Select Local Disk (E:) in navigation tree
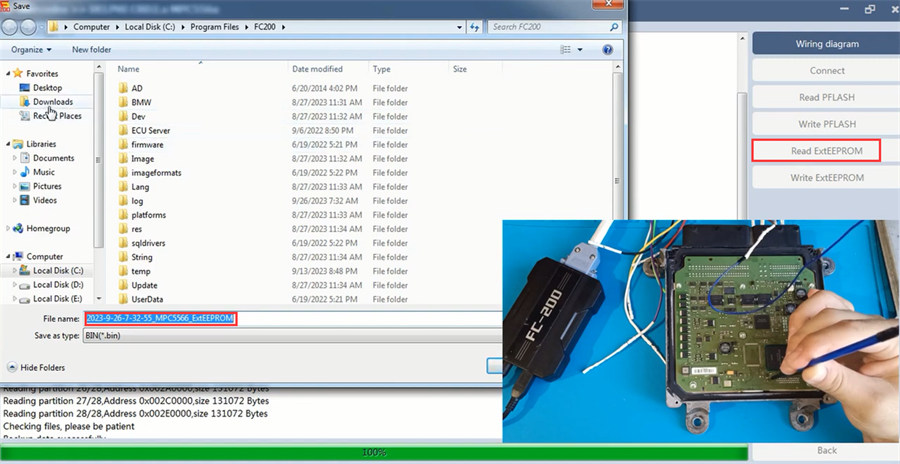This screenshot has height=464, width=900. click(57, 299)
